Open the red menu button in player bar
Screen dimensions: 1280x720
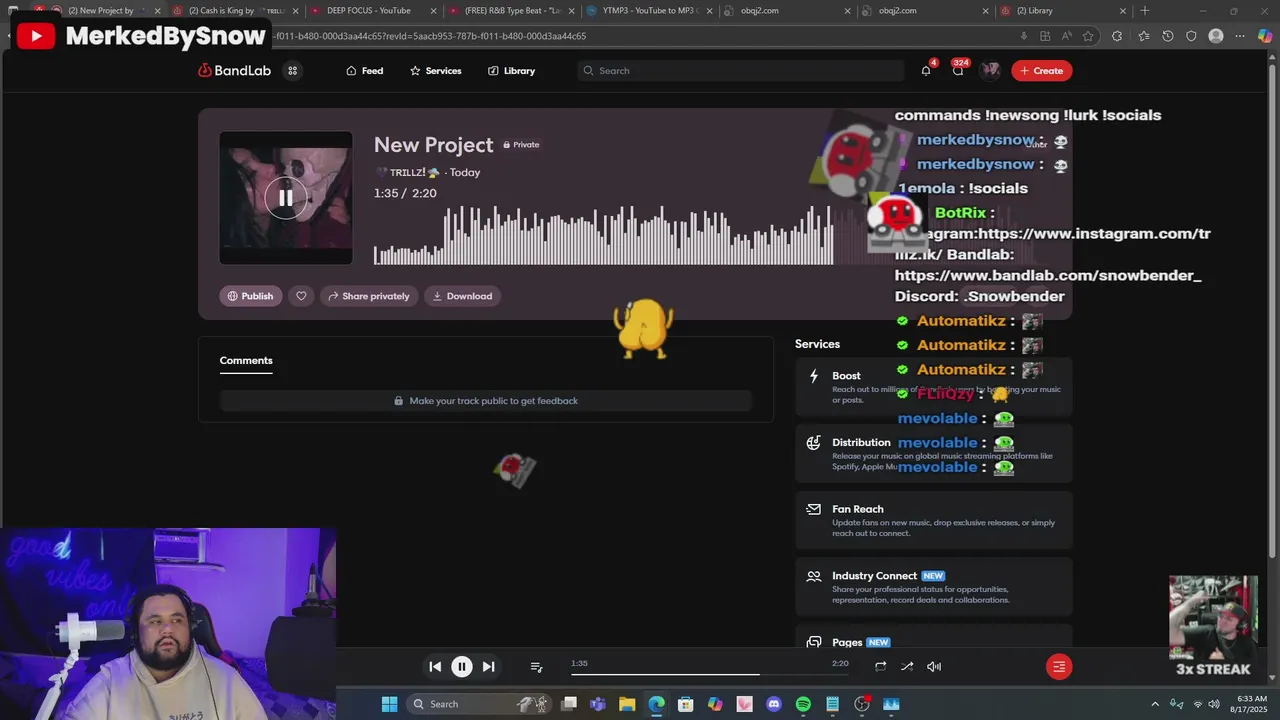click(1059, 667)
